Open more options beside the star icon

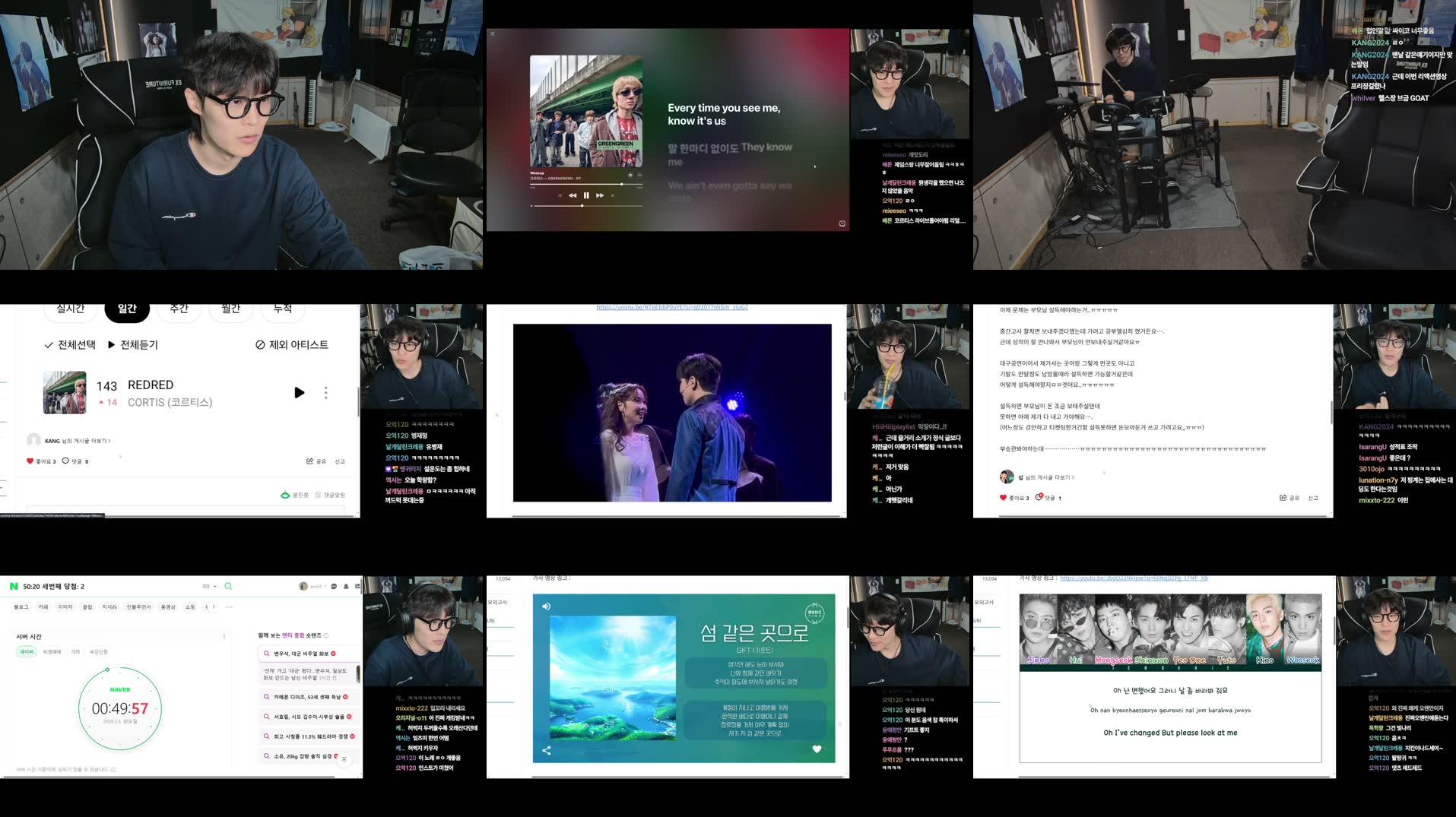(639, 175)
